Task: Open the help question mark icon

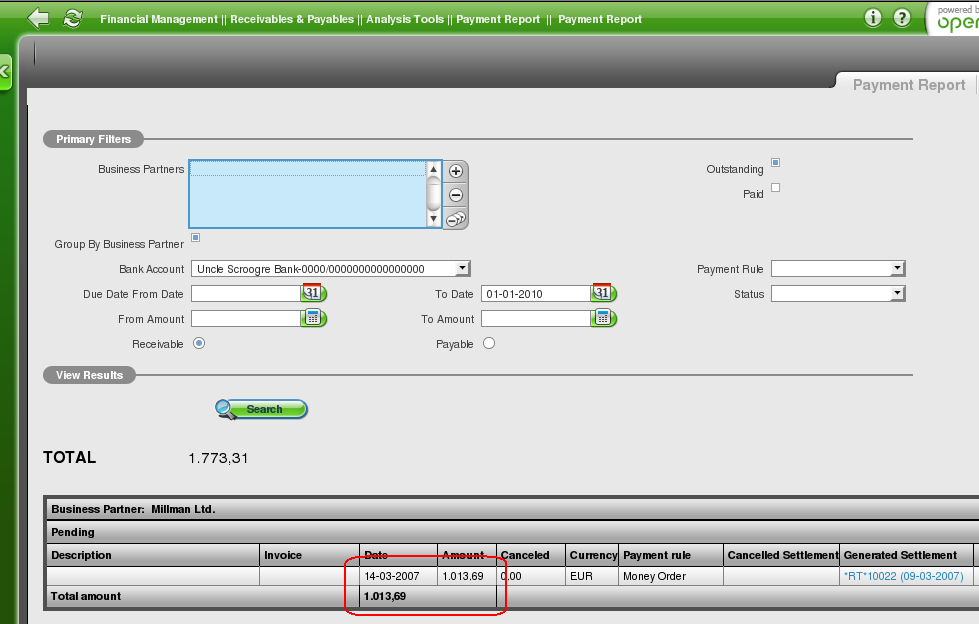Action: click(x=902, y=17)
